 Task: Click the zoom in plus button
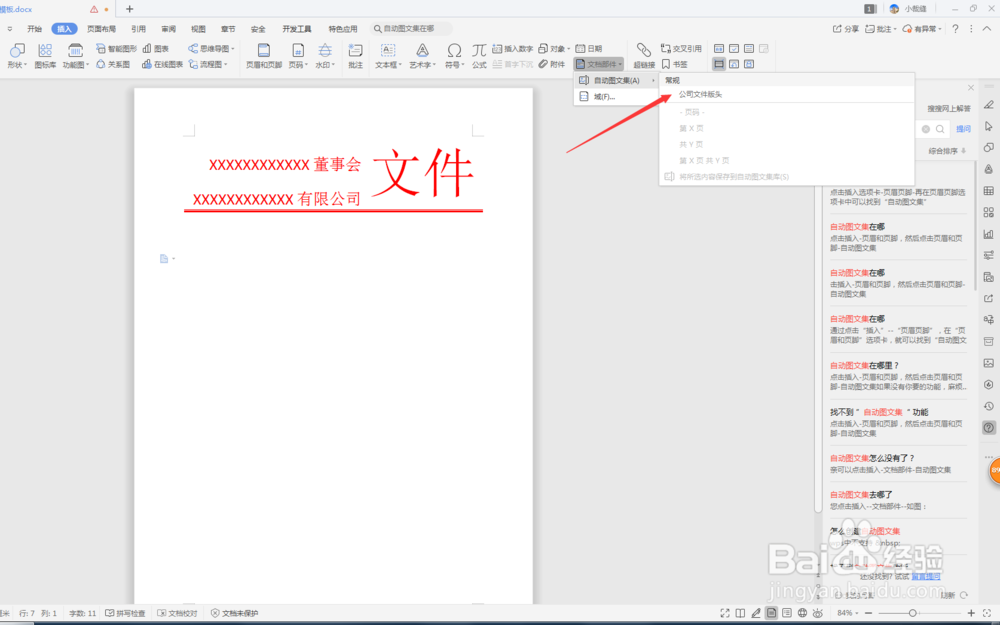(971, 614)
